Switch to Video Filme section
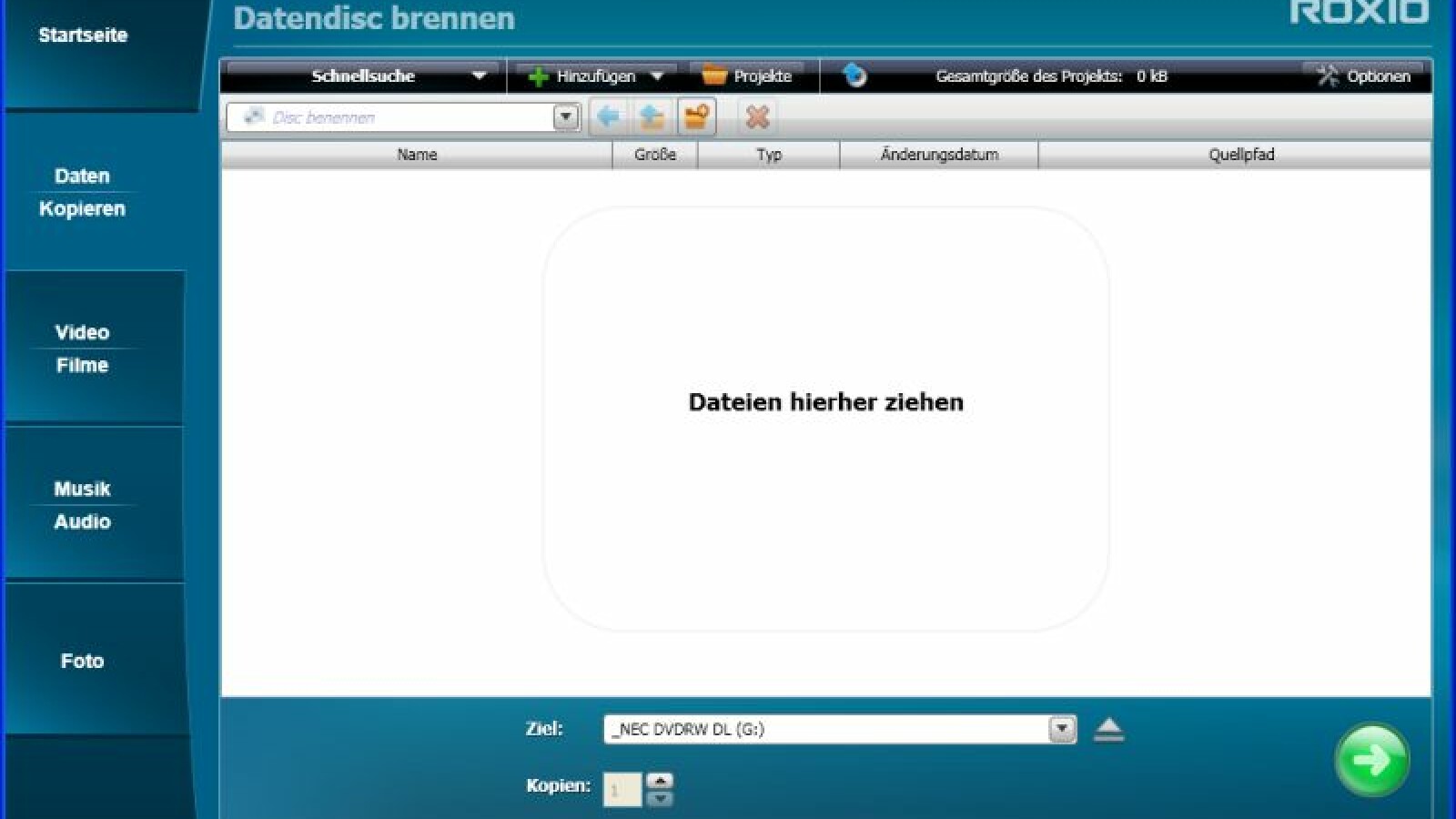The height and width of the screenshot is (819, 1456). (x=83, y=349)
